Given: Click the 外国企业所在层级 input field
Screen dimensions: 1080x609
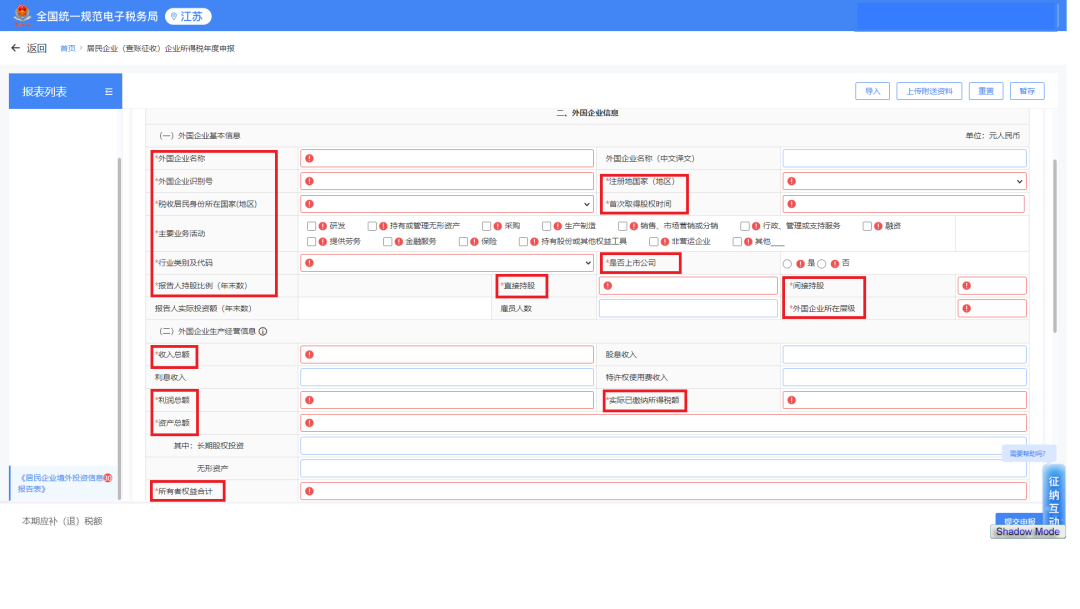Looking at the screenshot, I should tap(992, 309).
